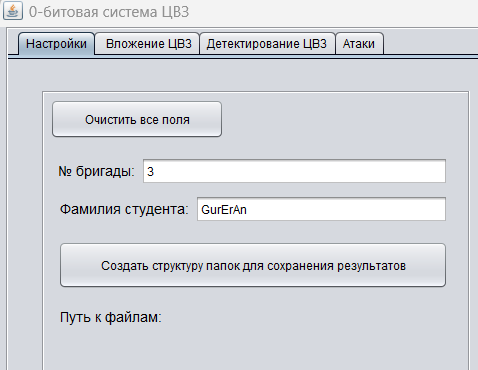Click empty panel space right of Очистить button

pos(343,119)
